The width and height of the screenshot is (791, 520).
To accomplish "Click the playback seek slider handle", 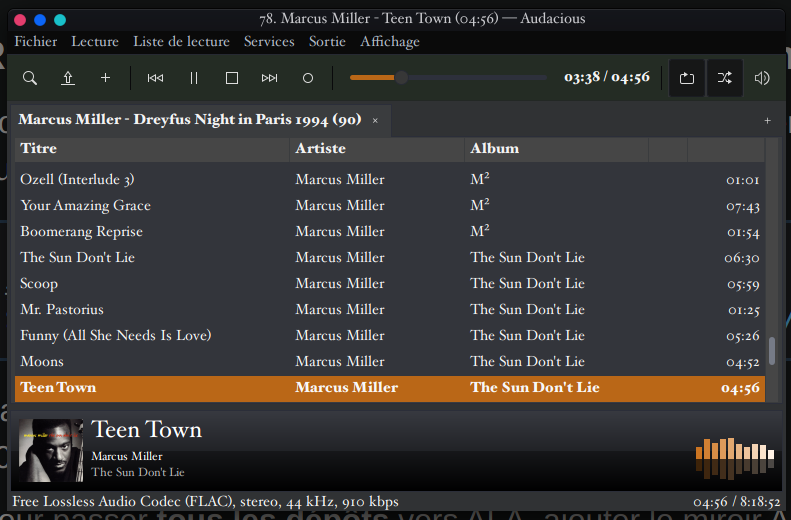I will tap(401, 78).
